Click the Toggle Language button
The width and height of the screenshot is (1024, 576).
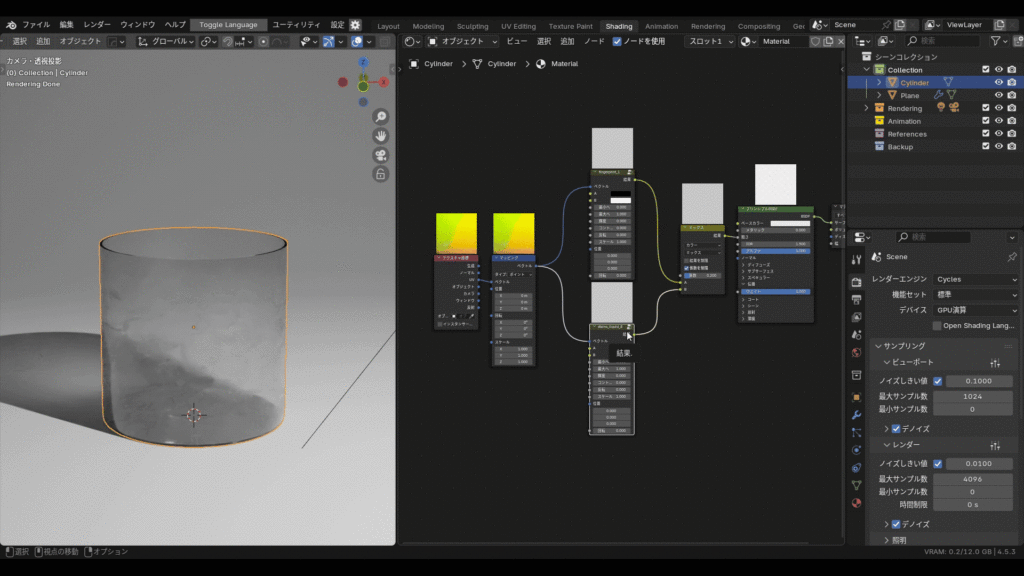[228, 24]
